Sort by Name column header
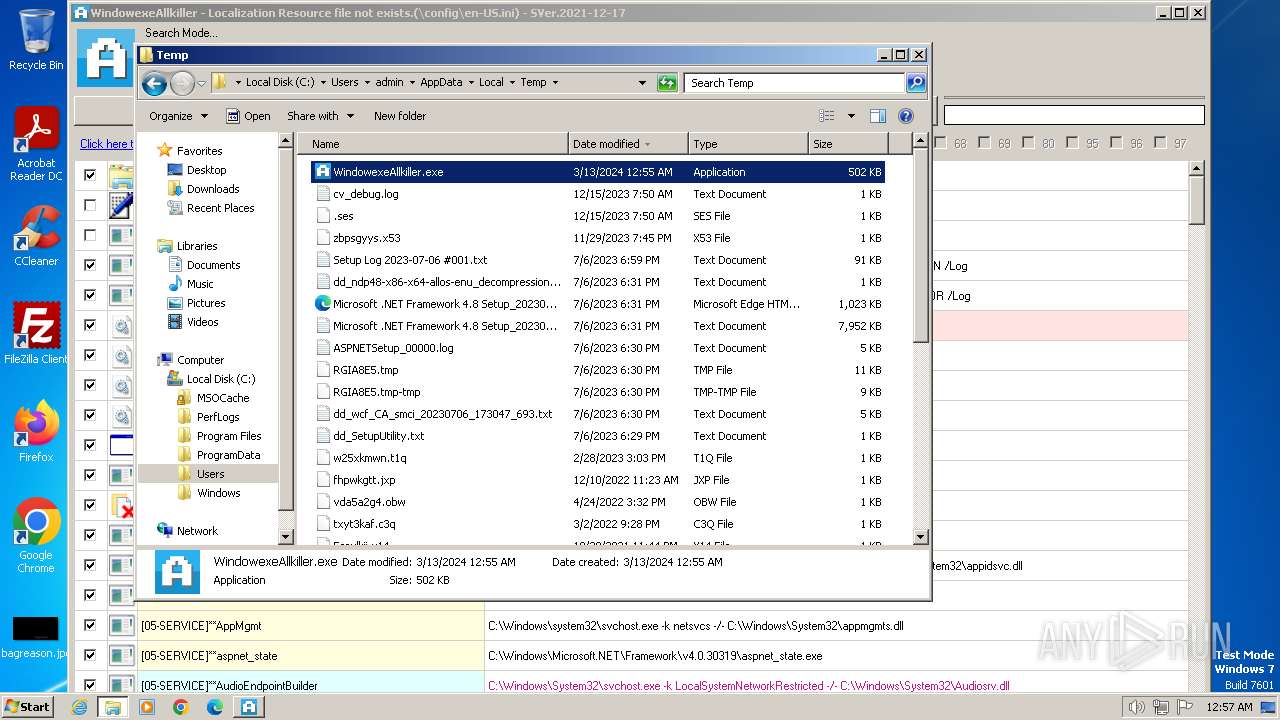This screenshot has height=720, width=1280. pos(433,144)
